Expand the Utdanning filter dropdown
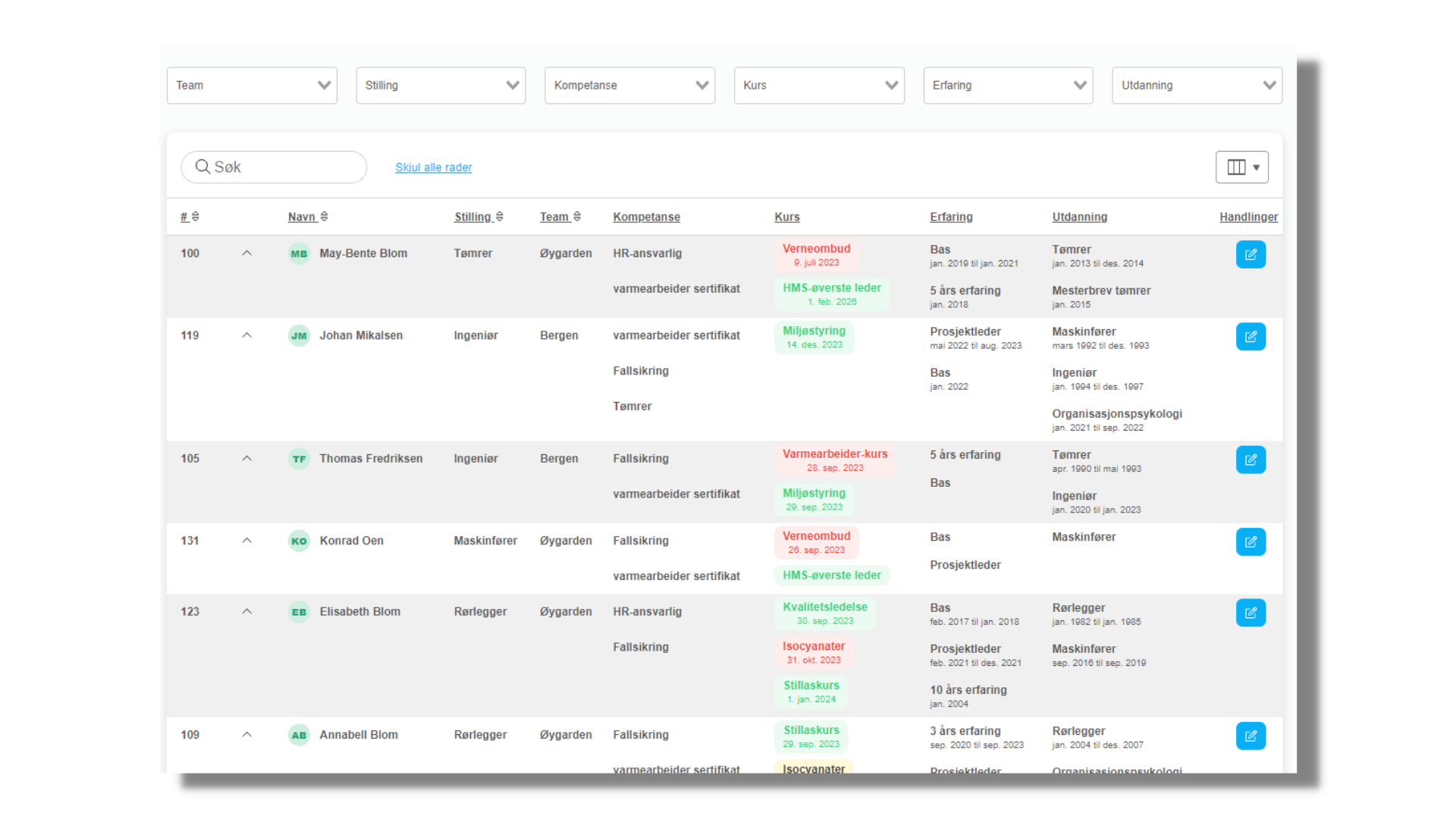 click(1197, 86)
